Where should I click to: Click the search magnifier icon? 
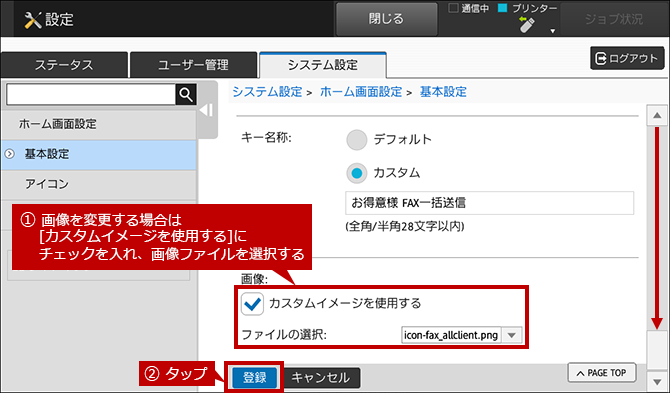[186, 94]
